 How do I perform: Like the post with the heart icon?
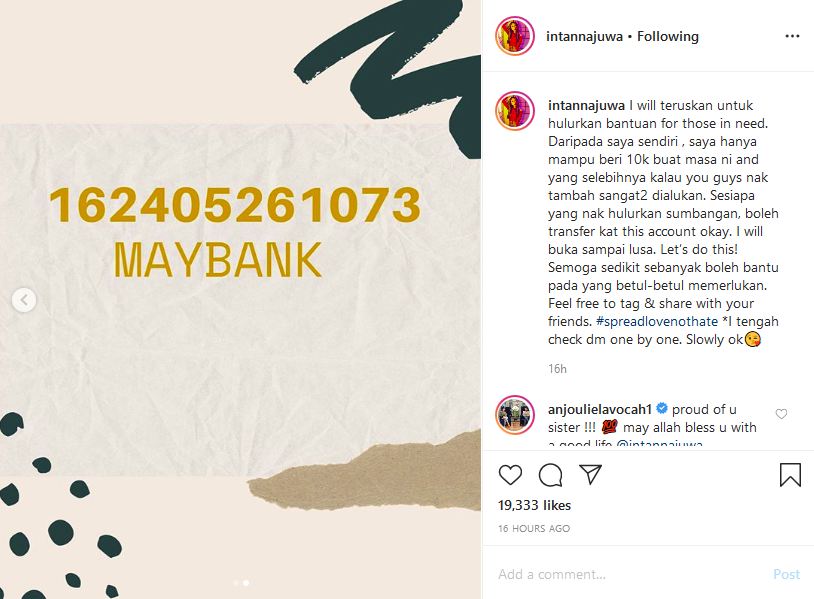coord(510,475)
